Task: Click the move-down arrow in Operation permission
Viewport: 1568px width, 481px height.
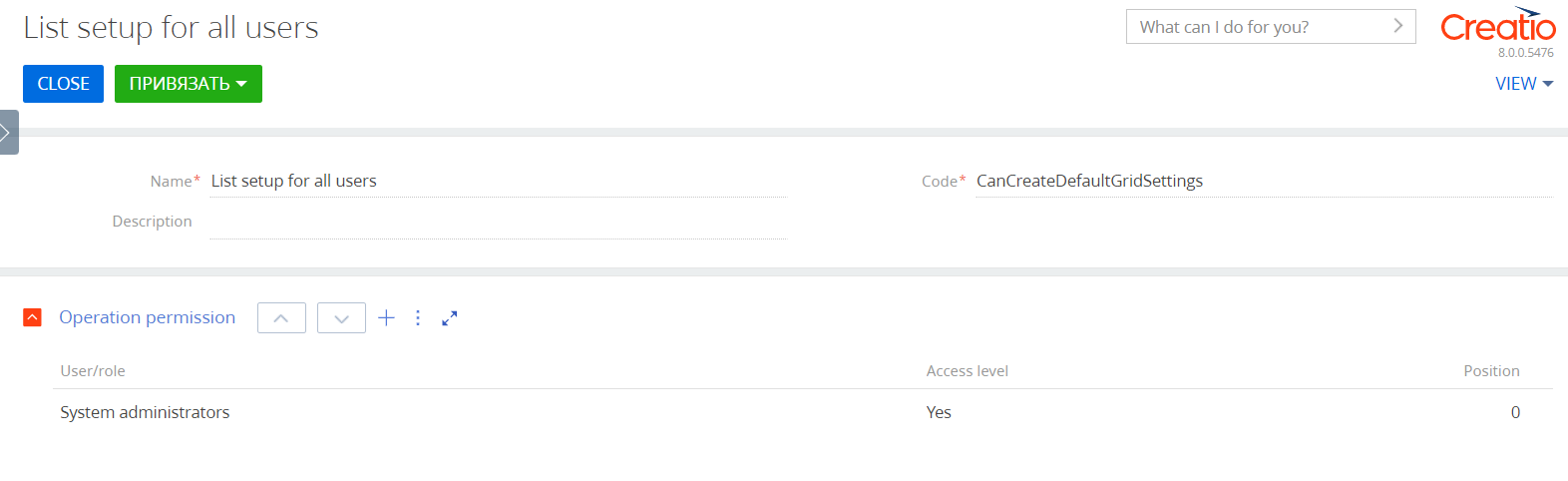Action: point(341,318)
